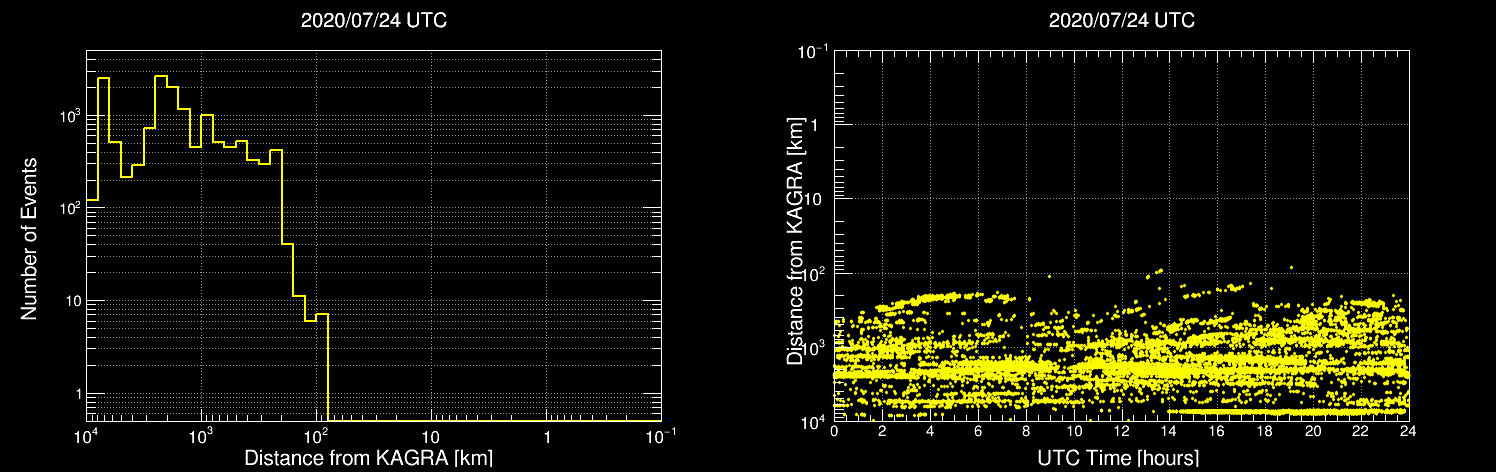
Task: Click UTC time tick label 16
Action: tap(1217, 431)
